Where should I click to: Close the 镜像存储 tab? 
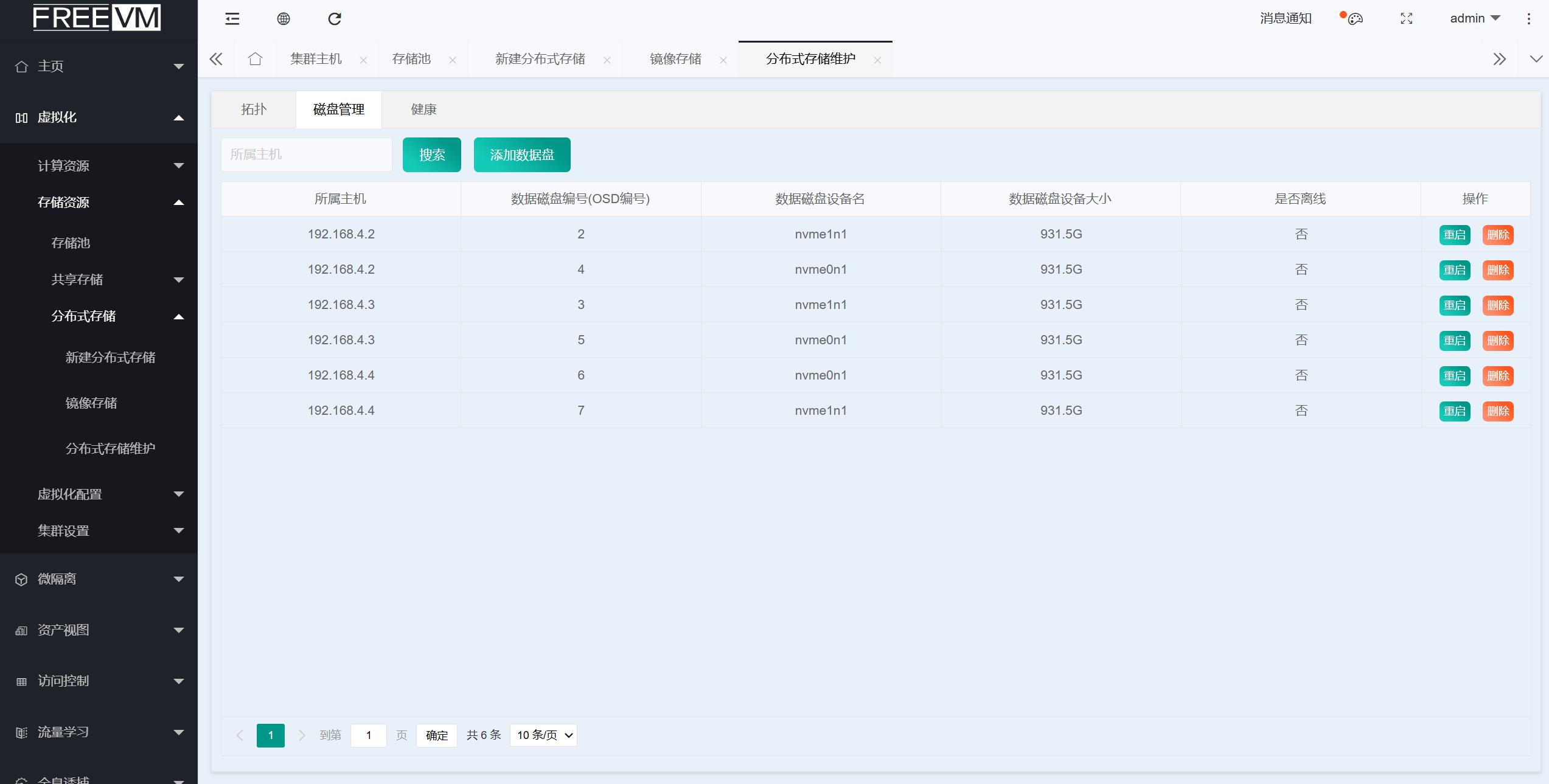tap(723, 60)
